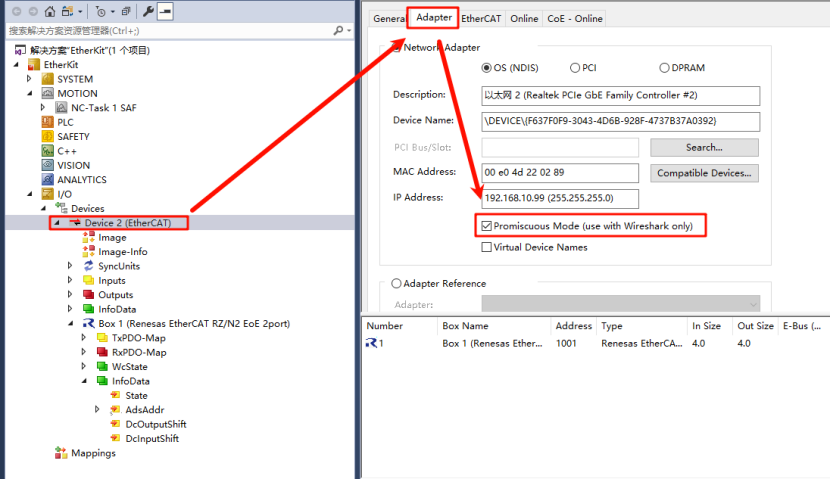Click the Renesas icon in box list row 1
The width and height of the screenshot is (830, 480).
coord(372,343)
